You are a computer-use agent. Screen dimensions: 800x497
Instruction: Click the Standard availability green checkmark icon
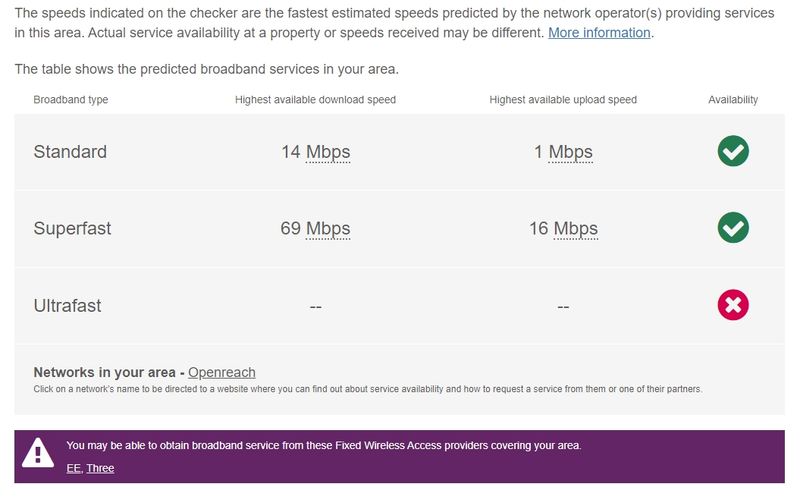(733, 152)
